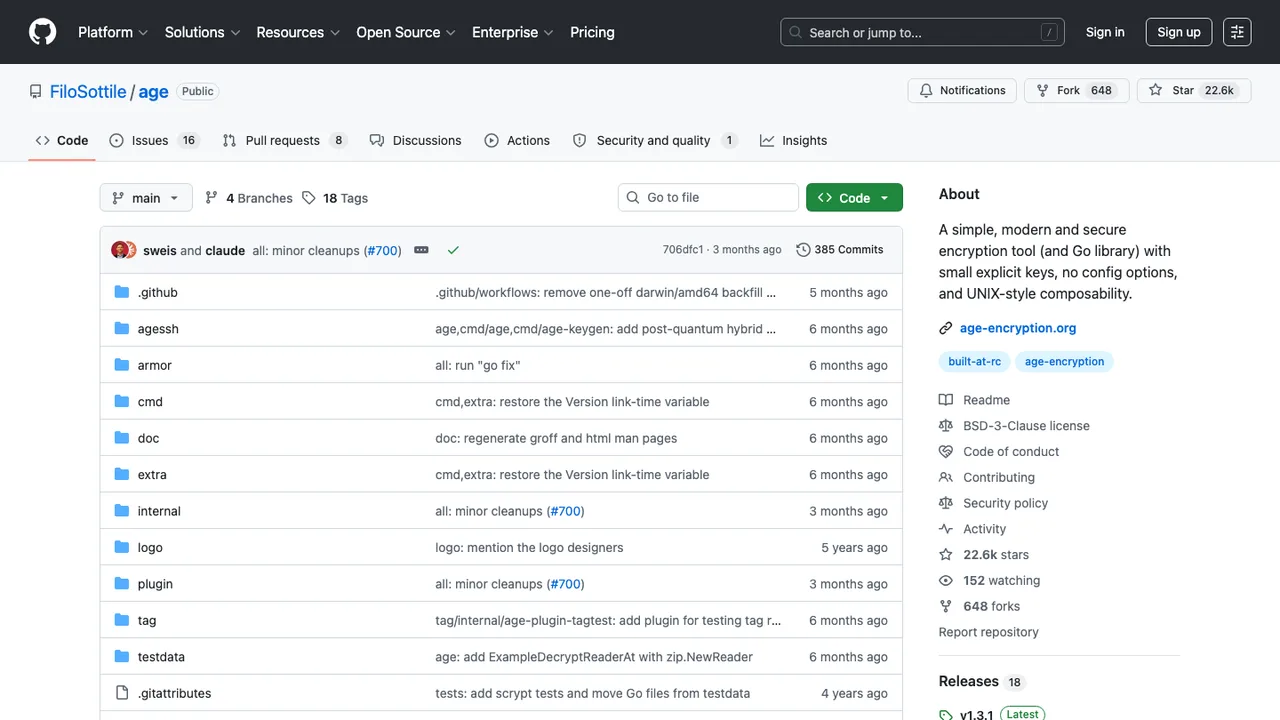This screenshot has width=1280, height=720.
Task: Click the commit details ellipsis icon
Action: (421, 250)
